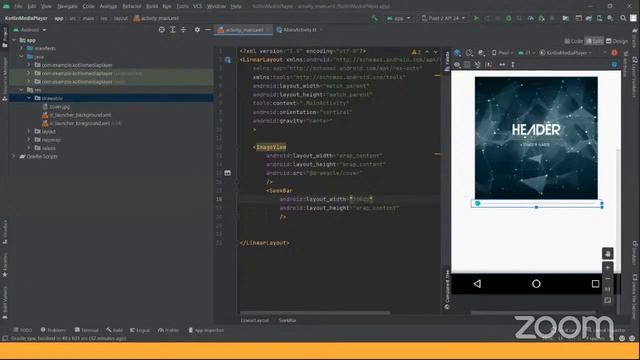Select ic_launcher_foreground.xml file
640x360 pixels.
coord(76,123)
